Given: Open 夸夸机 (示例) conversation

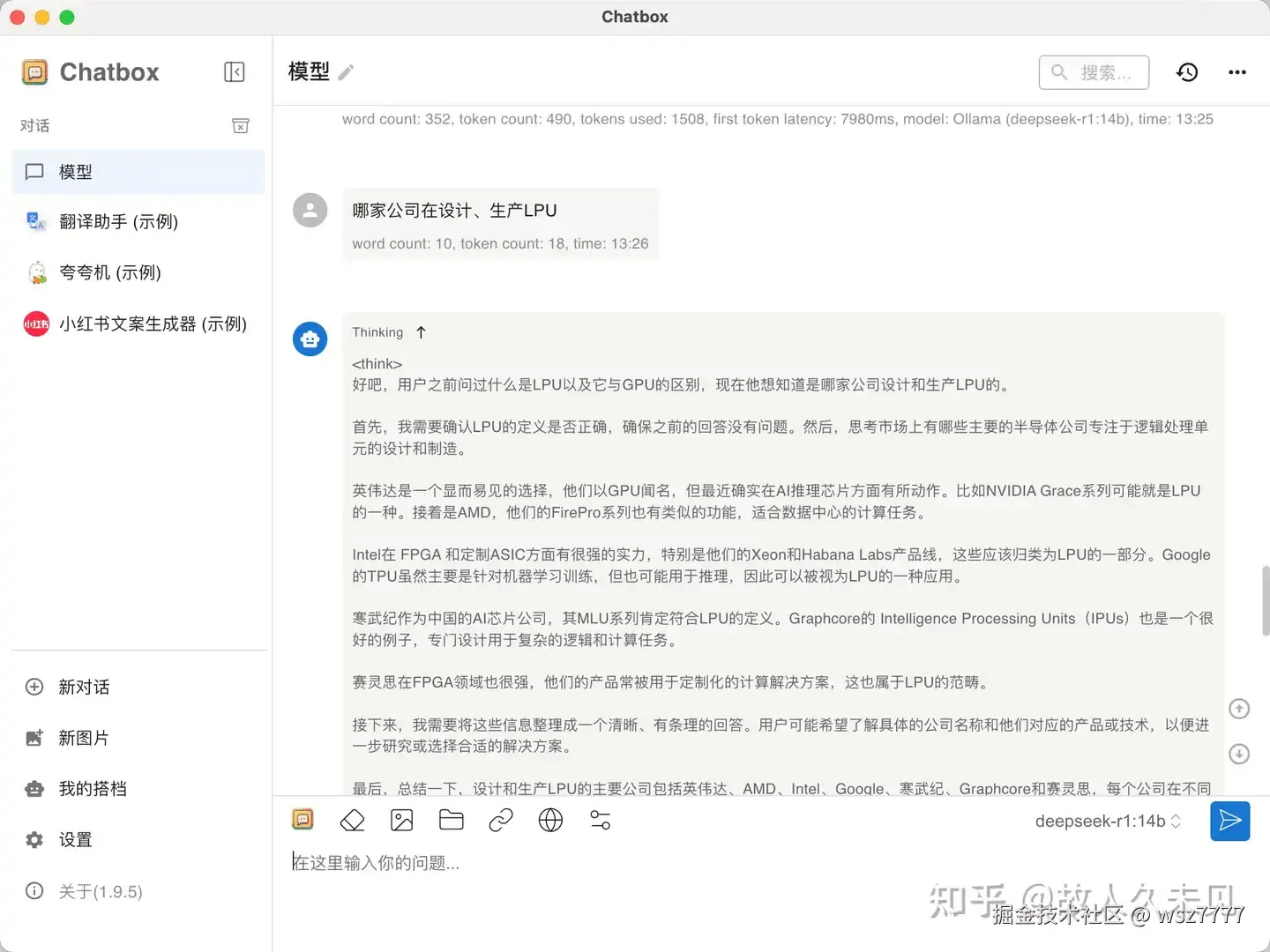Looking at the screenshot, I should point(138,272).
